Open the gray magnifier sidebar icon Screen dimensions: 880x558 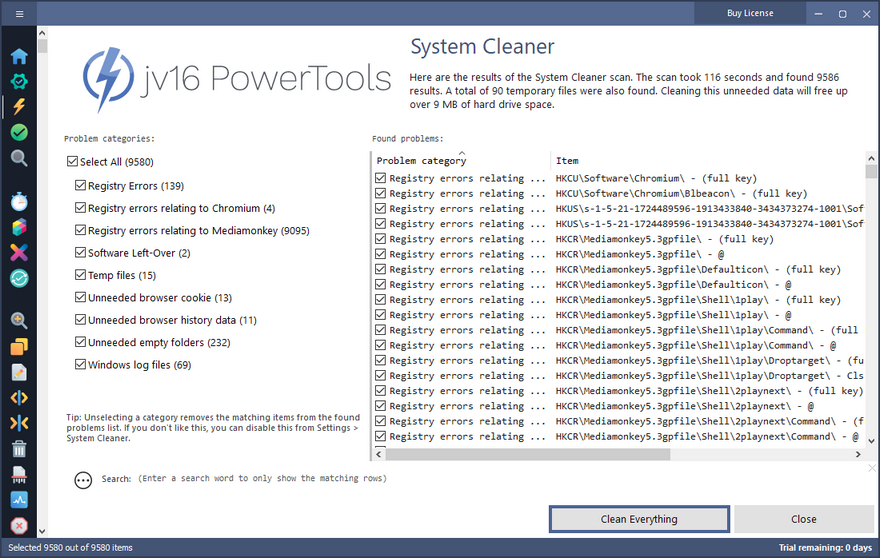[19, 158]
